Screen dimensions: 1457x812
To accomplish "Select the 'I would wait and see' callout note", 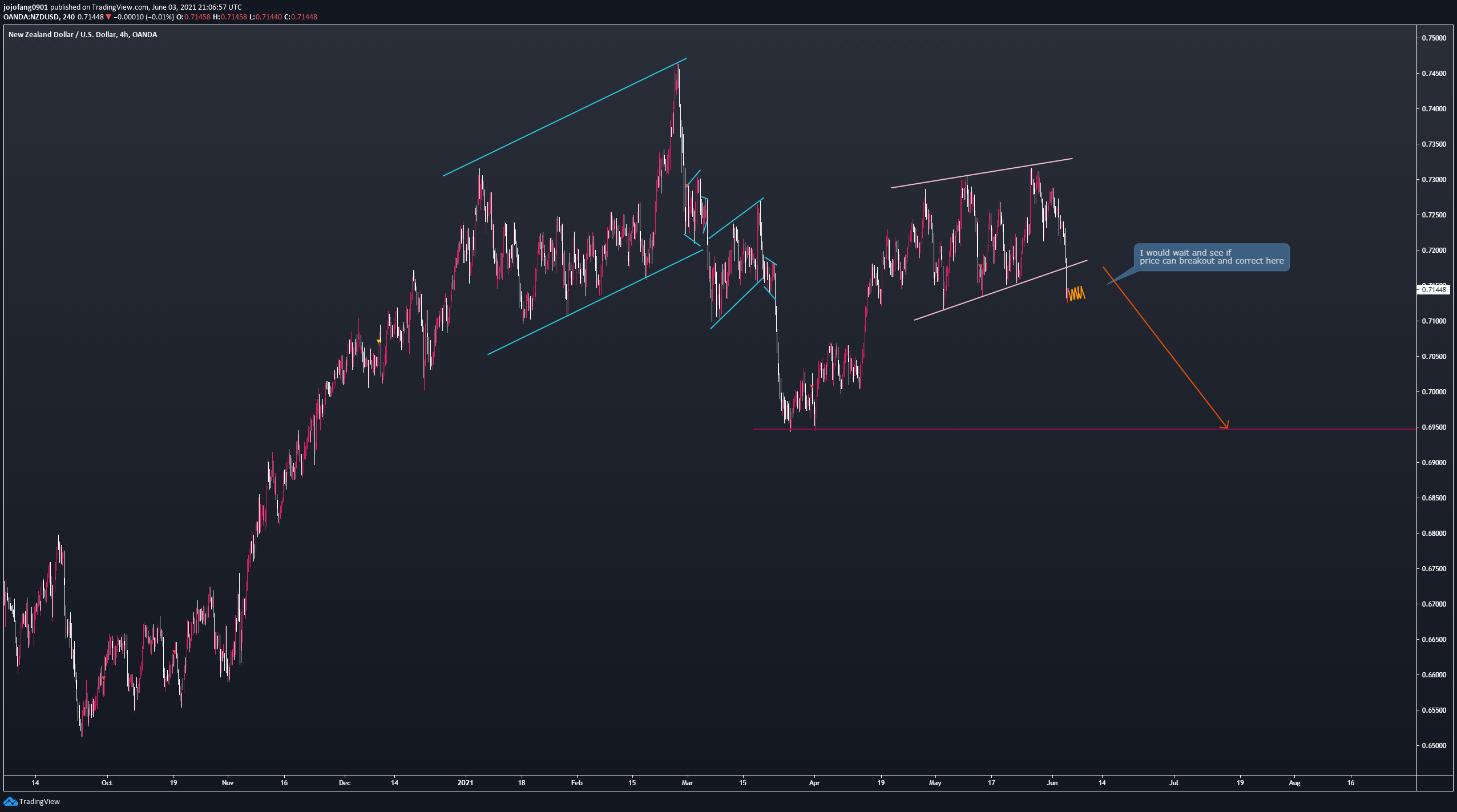I will point(1211,257).
